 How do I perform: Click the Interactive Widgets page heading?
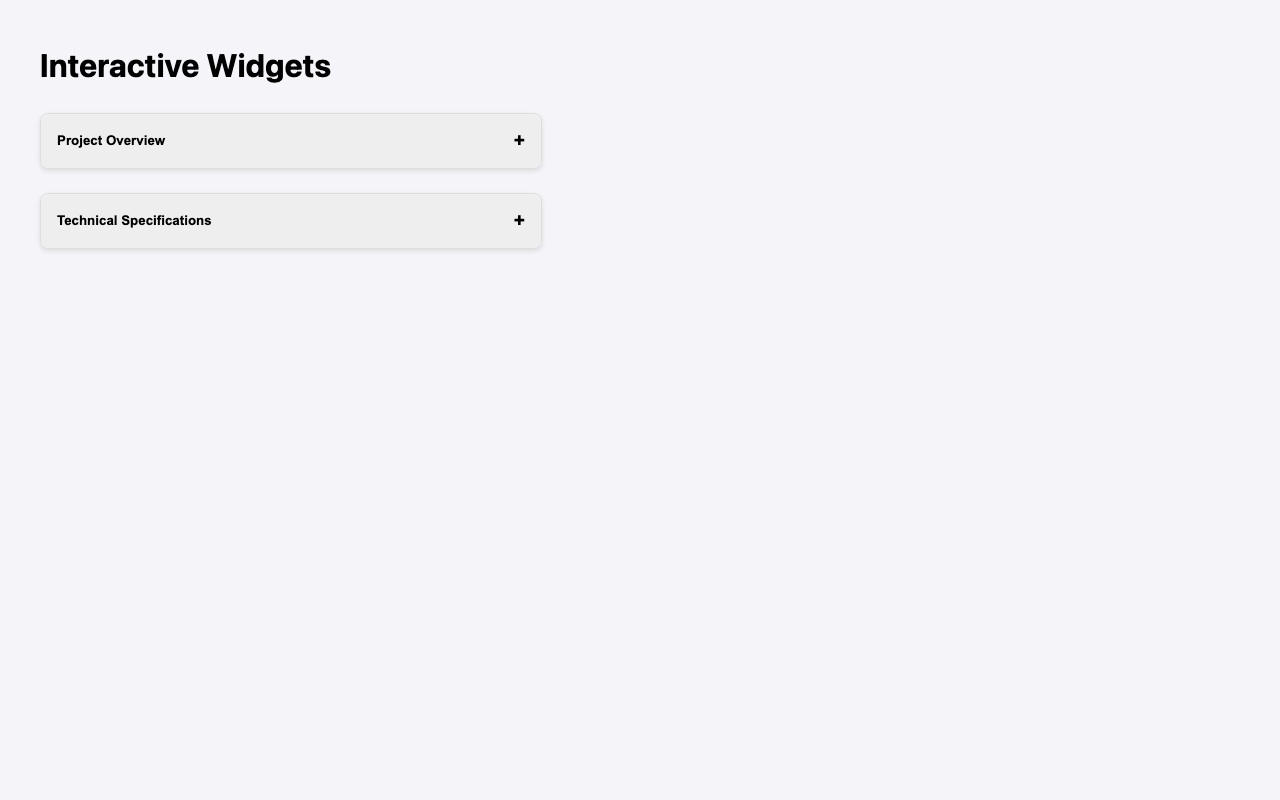pyautogui.click(x=185, y=66)
